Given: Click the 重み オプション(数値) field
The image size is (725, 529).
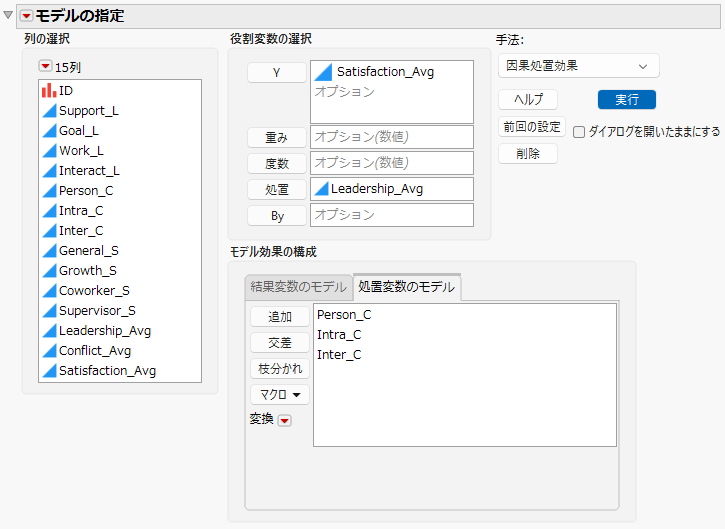Looking at the screenshot, I should pos(392,137).
